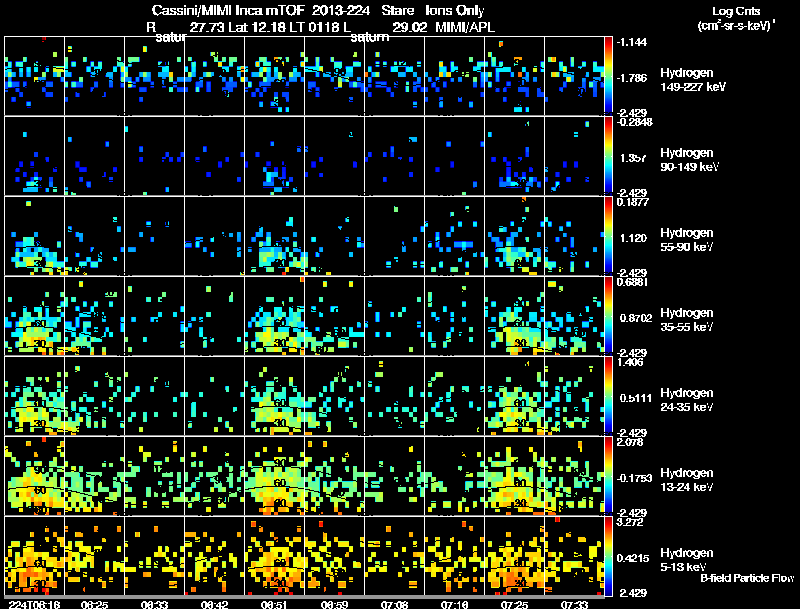Open the 13-24 keV image panel at 07:25
The height and width of the screenshot is (609, 800).
[514, 476]
